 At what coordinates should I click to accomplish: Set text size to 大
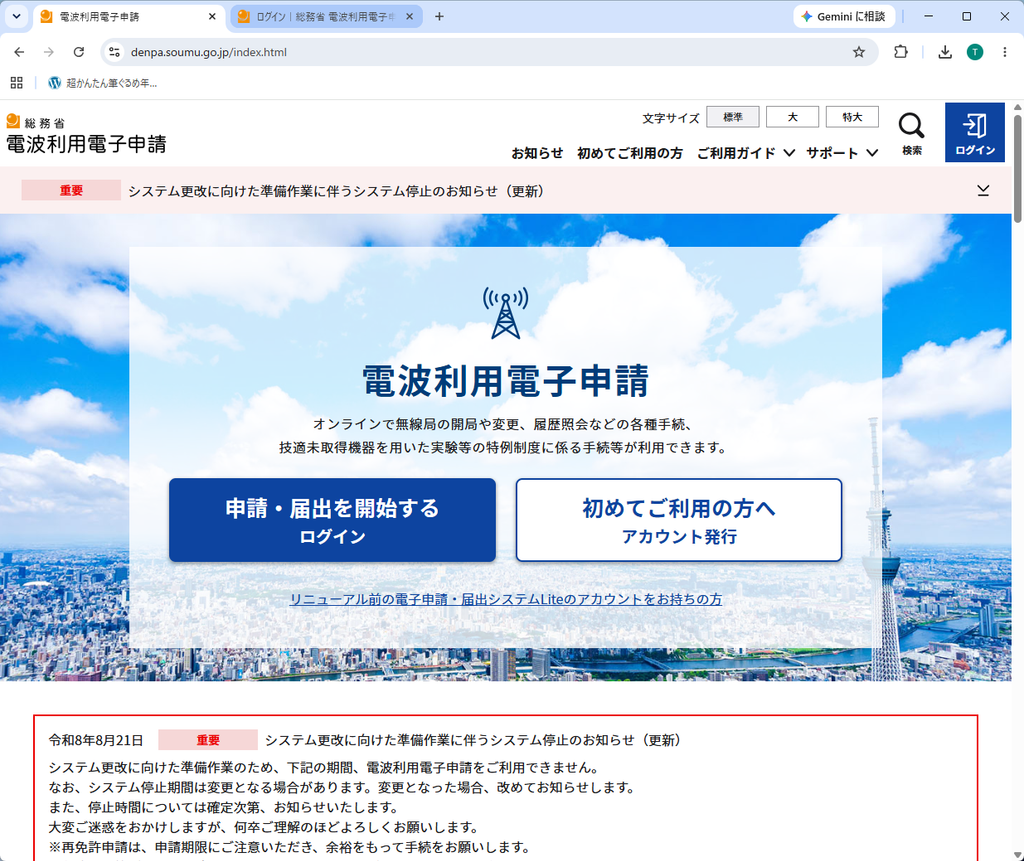pyautogui.click(x=792, y=117)
